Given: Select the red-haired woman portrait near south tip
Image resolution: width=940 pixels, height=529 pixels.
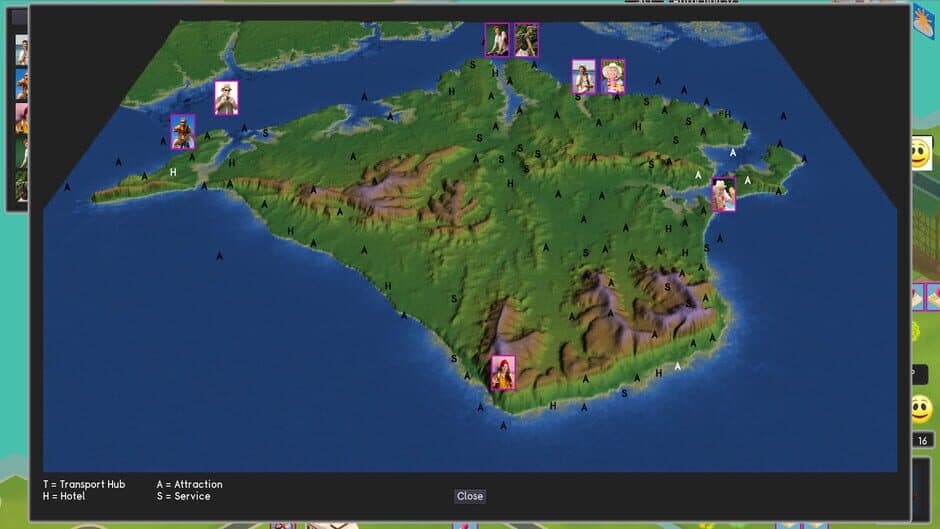Looking at the screenshot, I should [503, 372].
